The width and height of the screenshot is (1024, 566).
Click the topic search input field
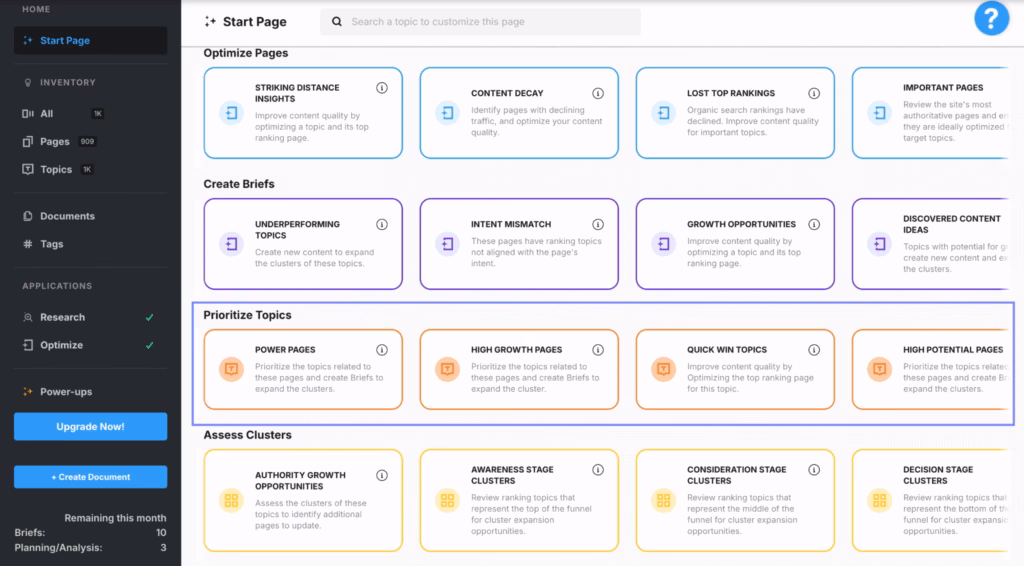(480, 22)
